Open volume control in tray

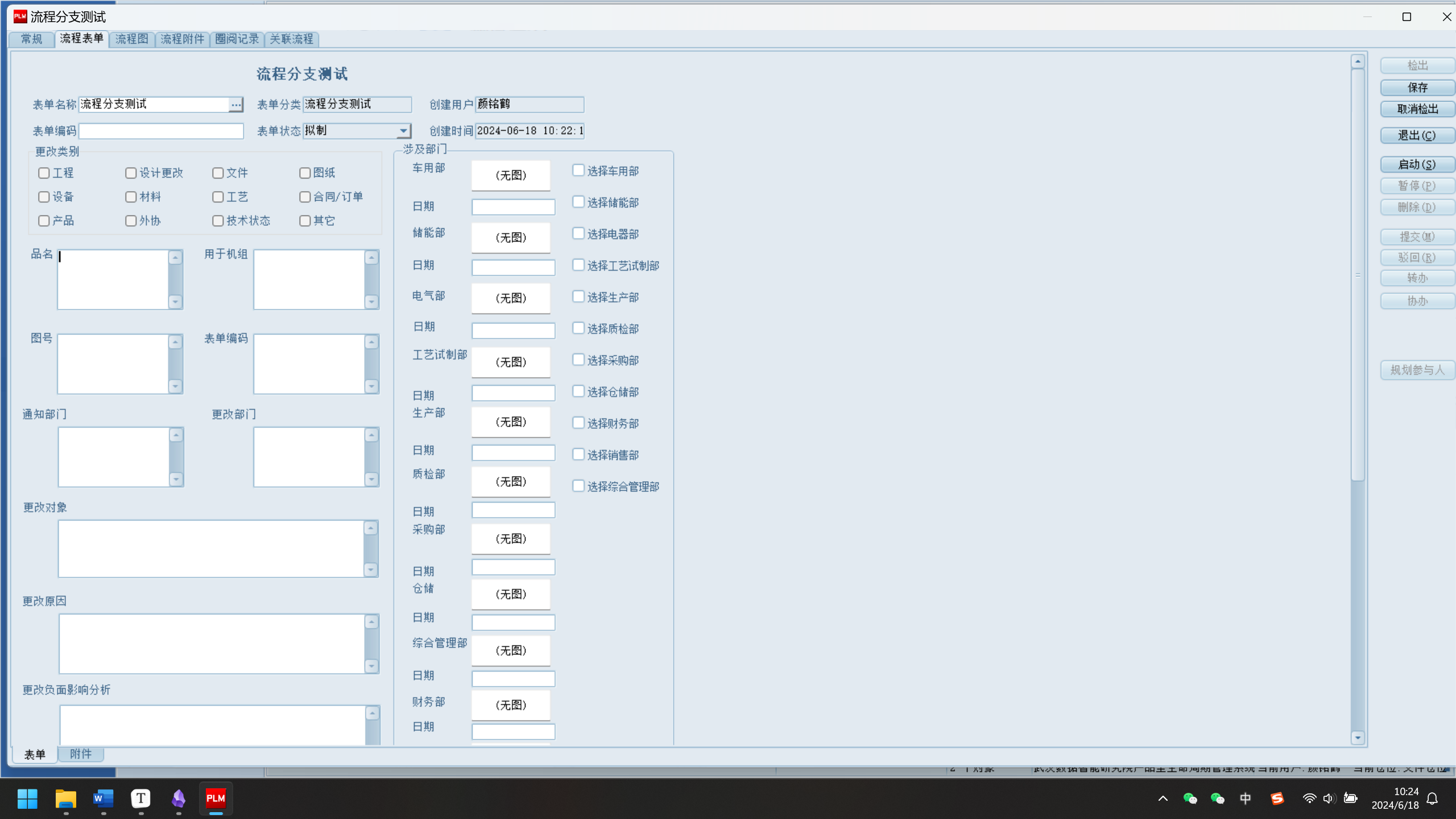[x=1329, y=799]
